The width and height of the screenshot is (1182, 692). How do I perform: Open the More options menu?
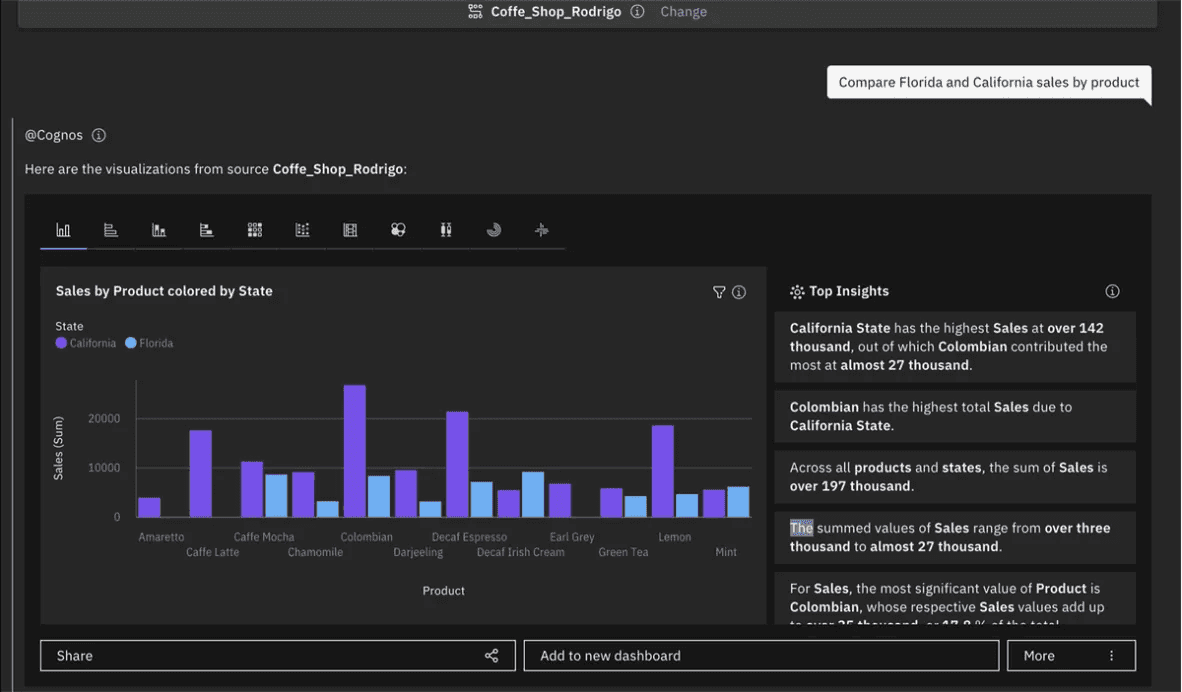pos(1071,655)
